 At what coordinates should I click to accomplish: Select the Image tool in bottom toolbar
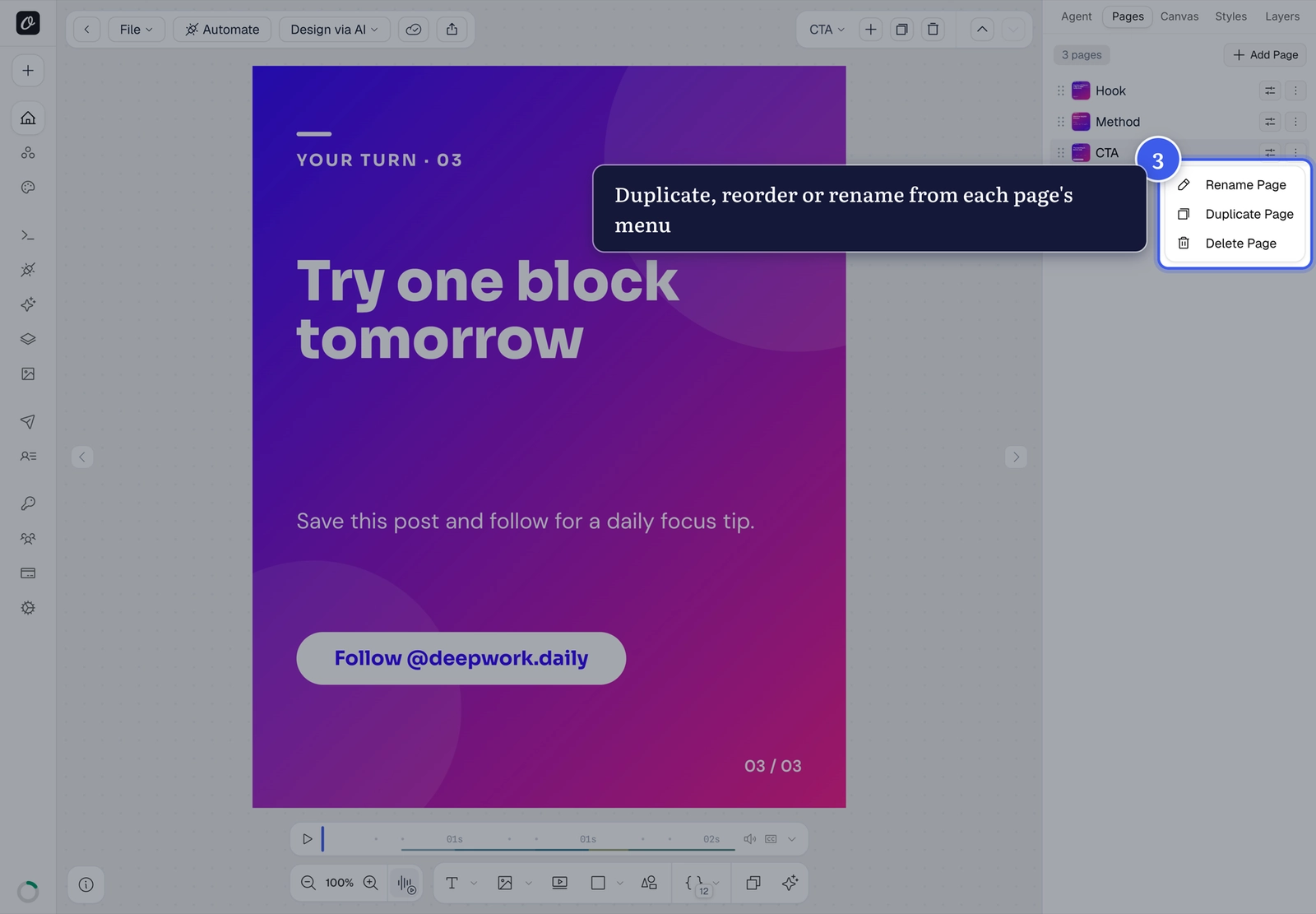click(x=505, y=883)
